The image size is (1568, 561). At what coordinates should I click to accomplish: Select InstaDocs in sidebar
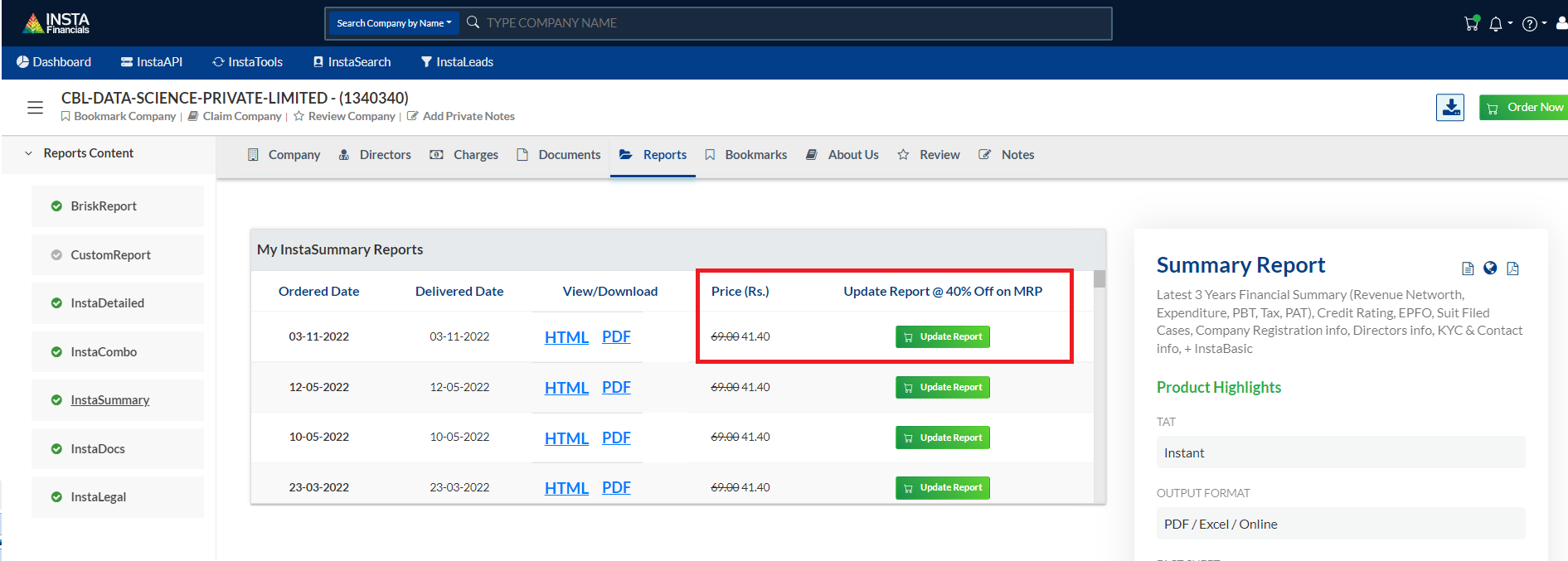point(118,449)
